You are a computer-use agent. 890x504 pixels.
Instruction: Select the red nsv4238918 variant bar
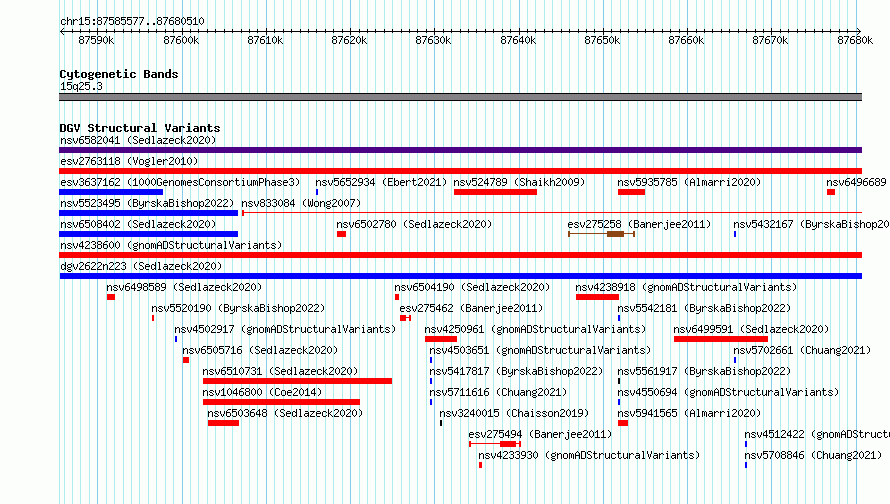597,297
